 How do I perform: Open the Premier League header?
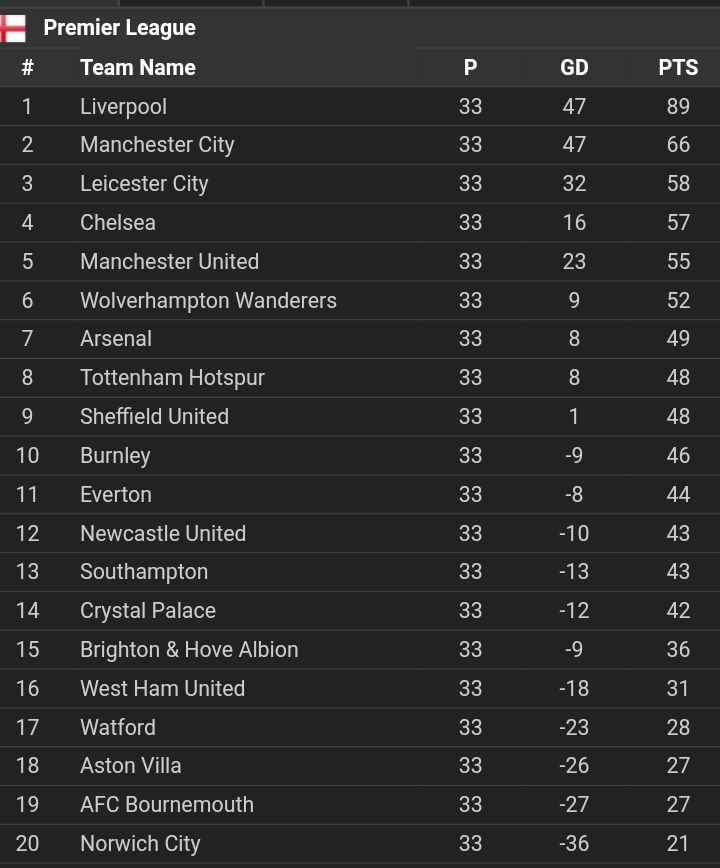tap(119, 28)
